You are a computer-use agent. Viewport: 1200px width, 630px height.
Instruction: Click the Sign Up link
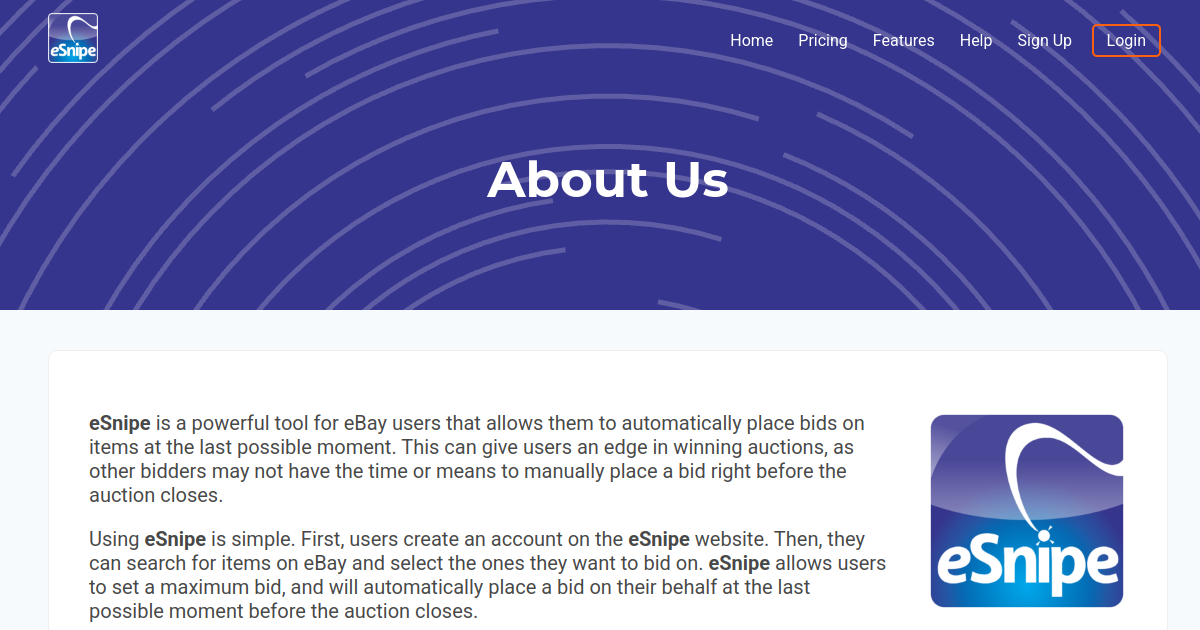pyautogui.click(x=1044, y=40)
